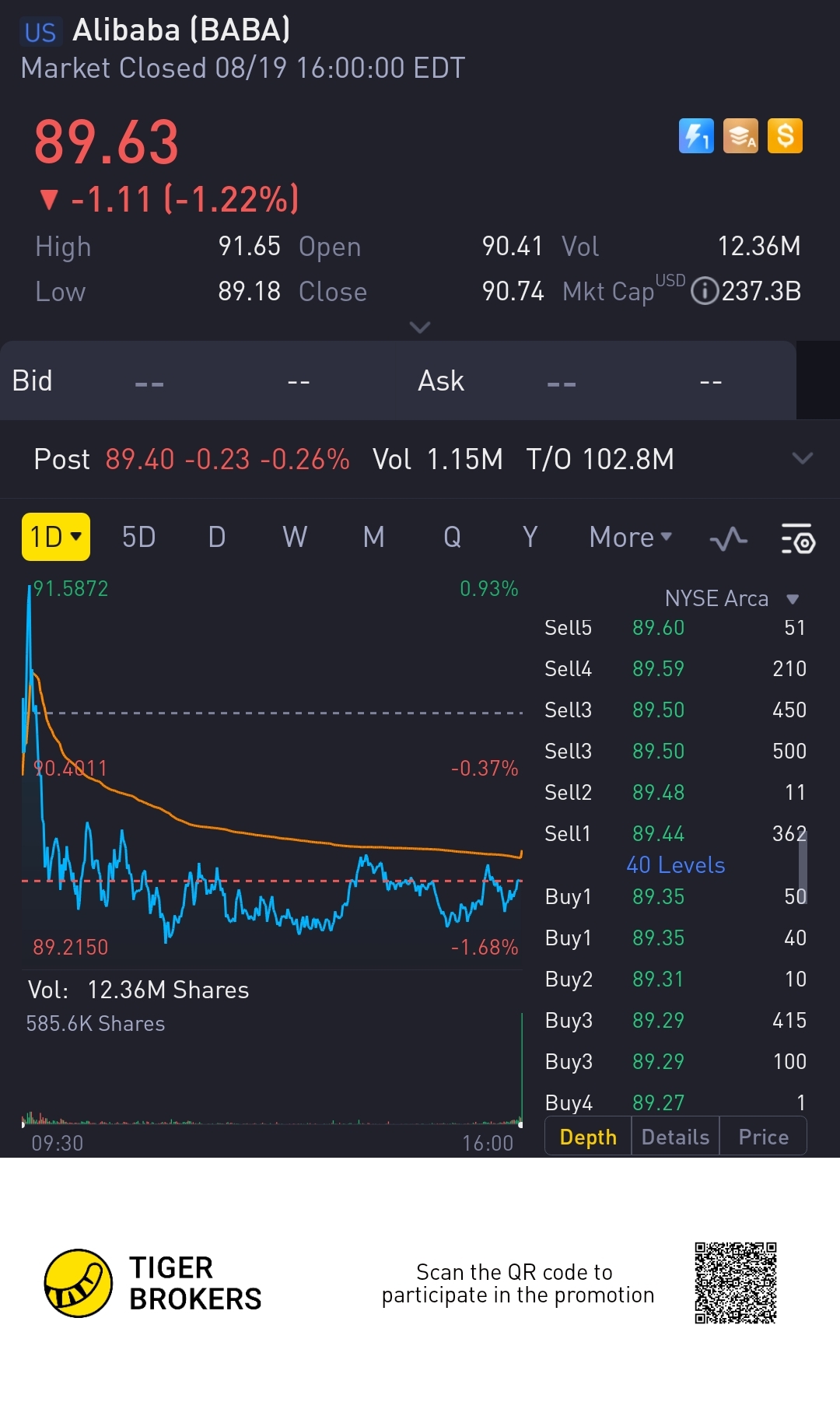Select the W weekly chart period
Image resolution: width=840 pixels, height=1409 pixels.
pos(295,537)
